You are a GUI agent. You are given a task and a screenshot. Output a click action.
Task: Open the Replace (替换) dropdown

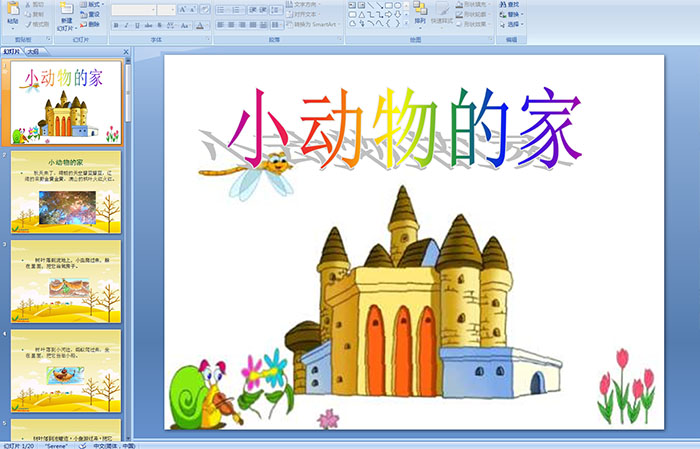point(512,14)
